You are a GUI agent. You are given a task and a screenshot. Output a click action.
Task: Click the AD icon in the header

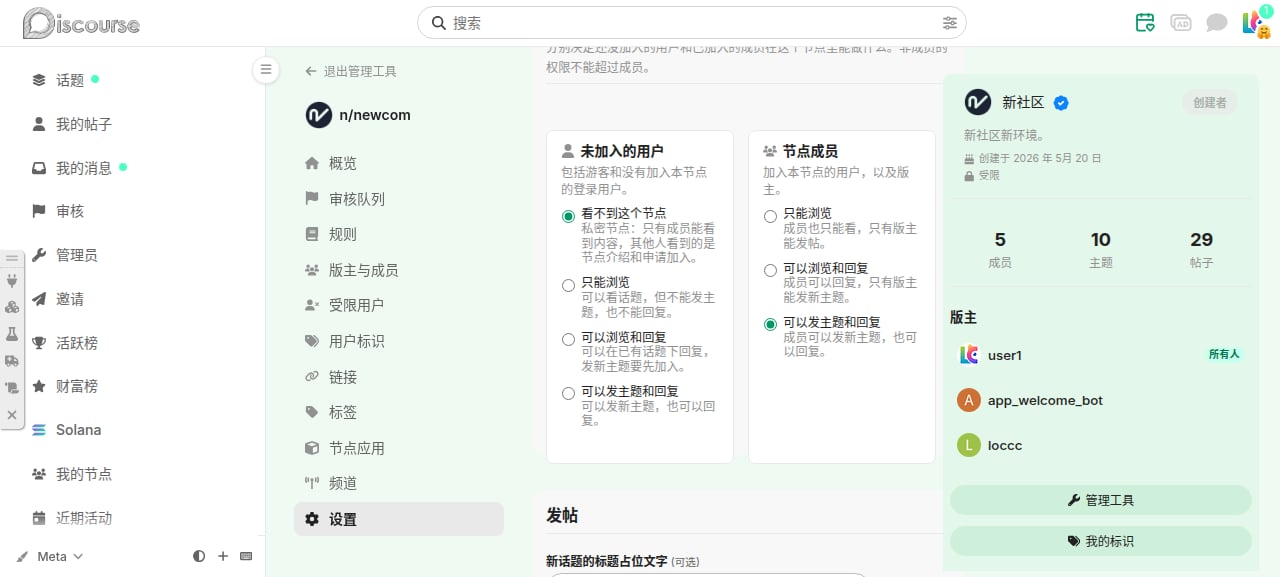pos(1181,22)
